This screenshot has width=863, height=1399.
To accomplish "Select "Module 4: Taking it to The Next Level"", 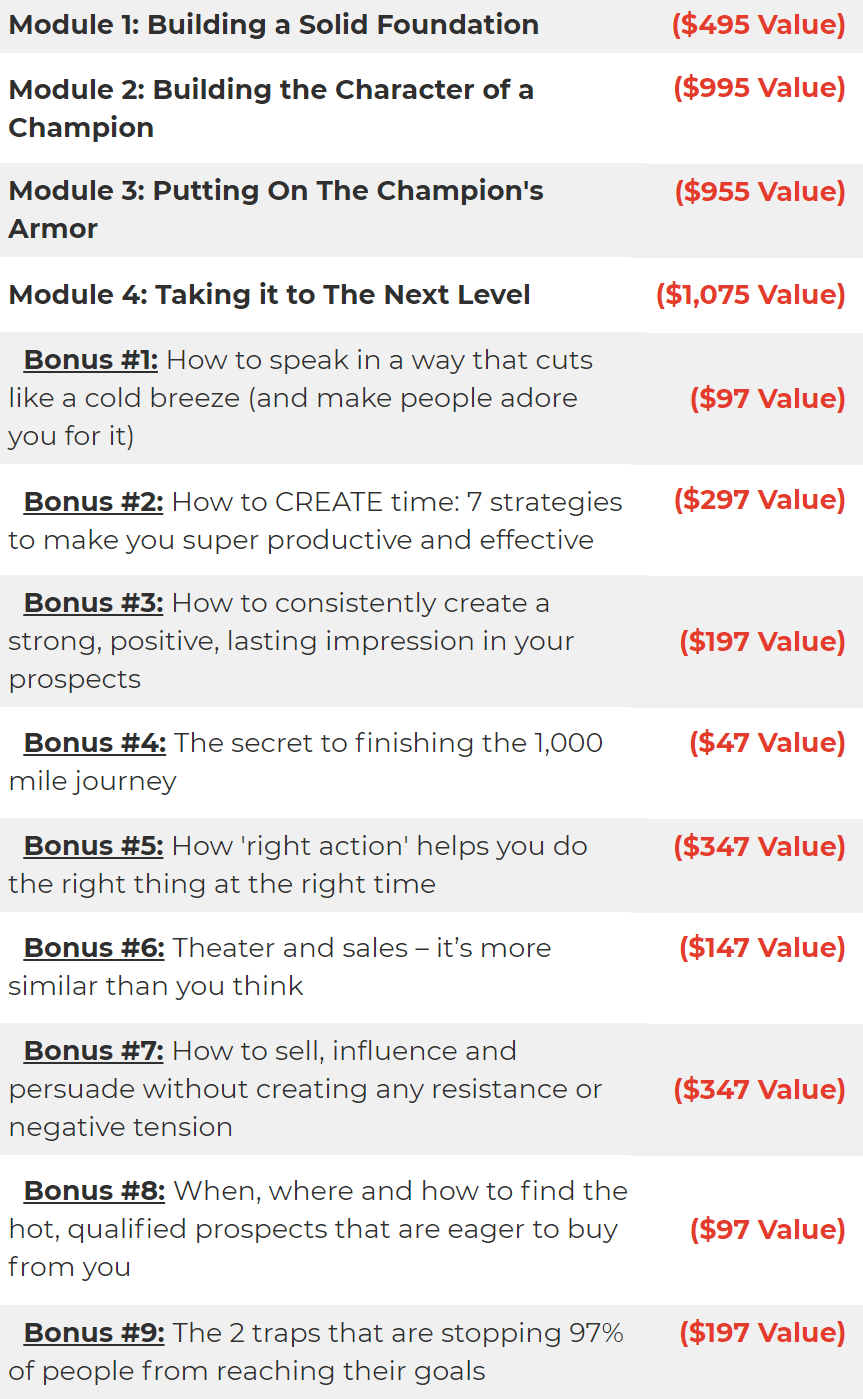I will tap(269, 295).
